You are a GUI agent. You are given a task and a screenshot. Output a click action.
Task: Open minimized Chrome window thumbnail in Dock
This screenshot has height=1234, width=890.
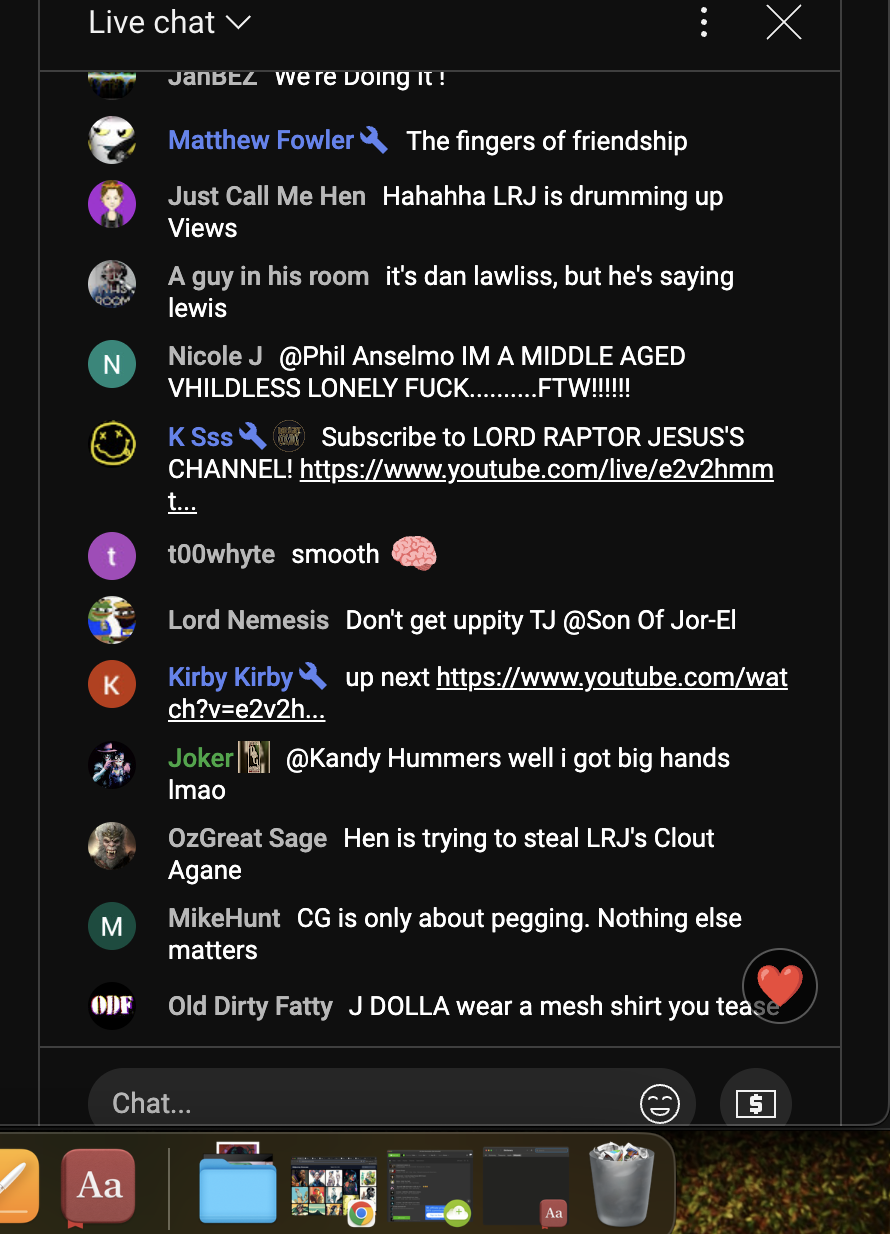334,1187
